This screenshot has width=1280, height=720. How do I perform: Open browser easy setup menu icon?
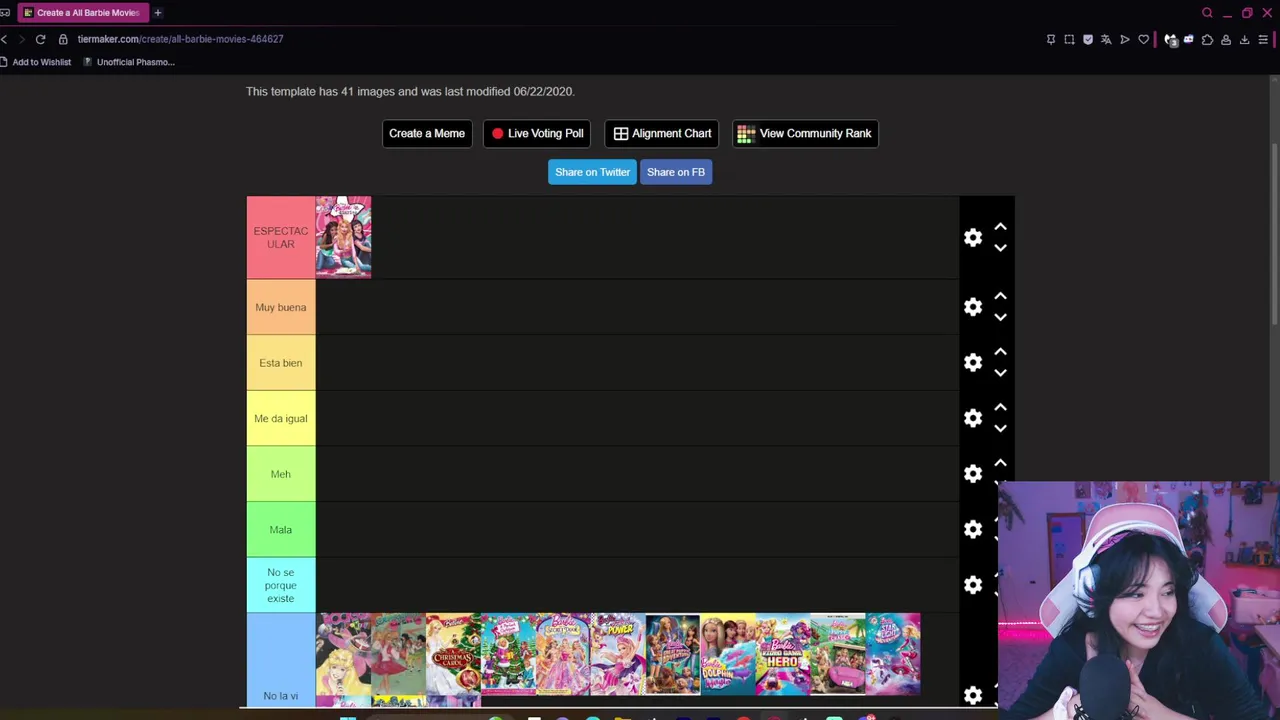pos(1264,39)
